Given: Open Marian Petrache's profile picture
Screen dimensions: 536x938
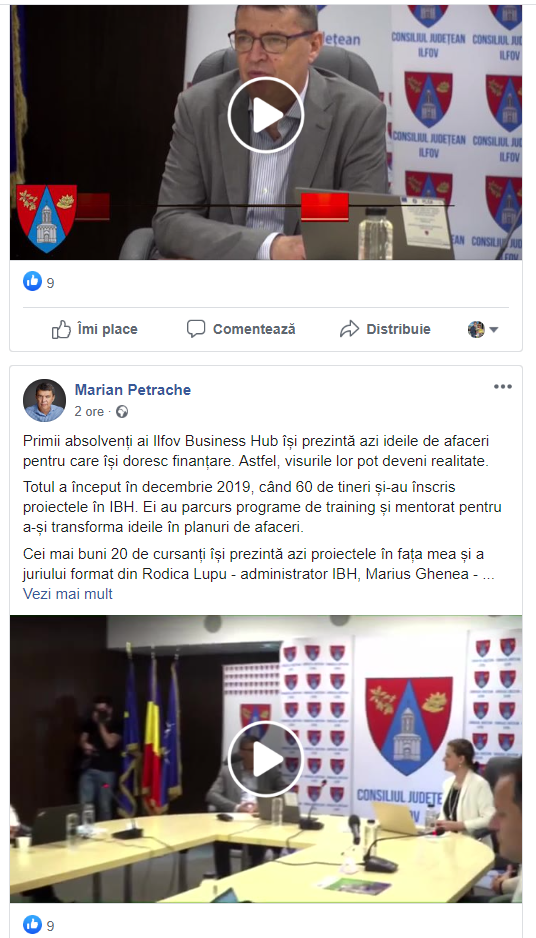Looking at the screenshot, I should coord(44,400).
